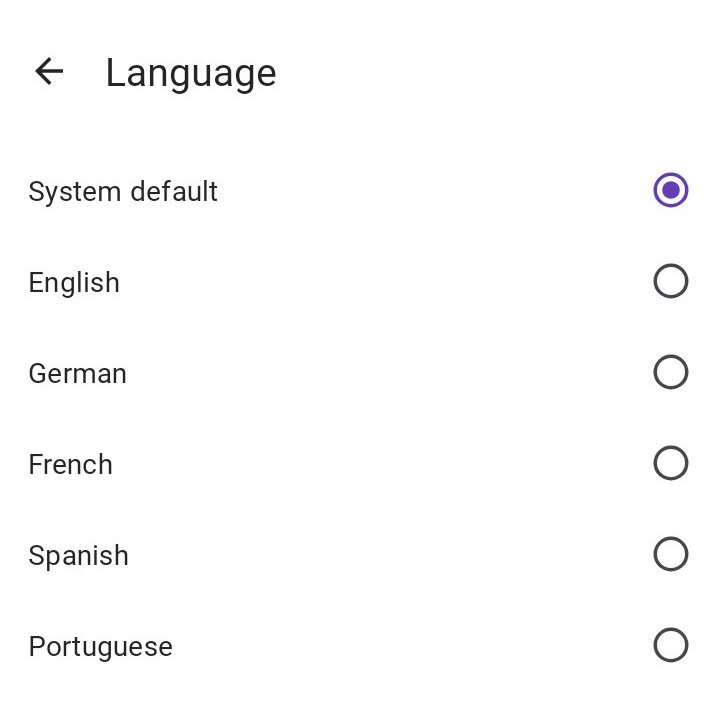Select the English radio button

tap(670, 281)
